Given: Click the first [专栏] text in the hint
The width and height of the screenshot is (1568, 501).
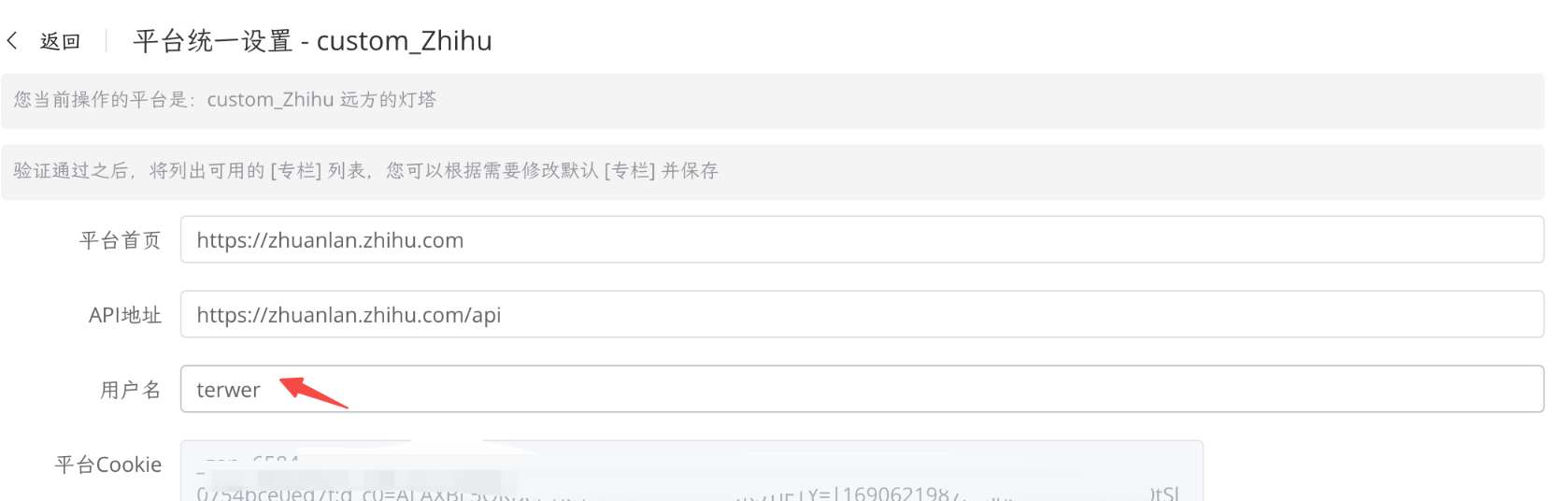Looking at the screenshot, I should click(295, 171).
